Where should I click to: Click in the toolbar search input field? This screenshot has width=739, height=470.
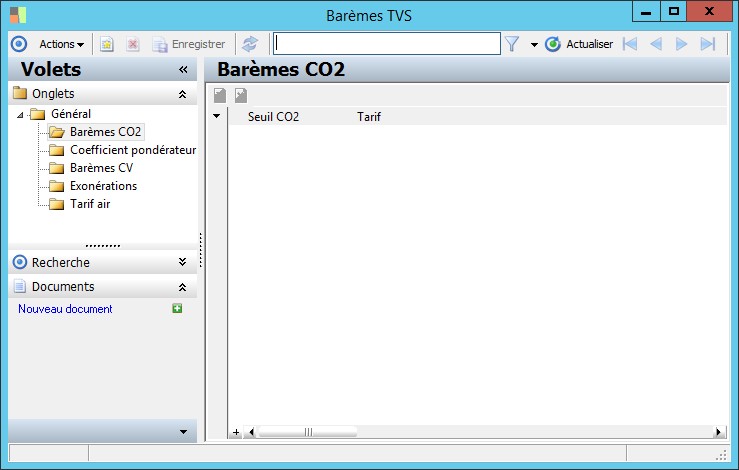pyautogui.click(x=386, y=44)
